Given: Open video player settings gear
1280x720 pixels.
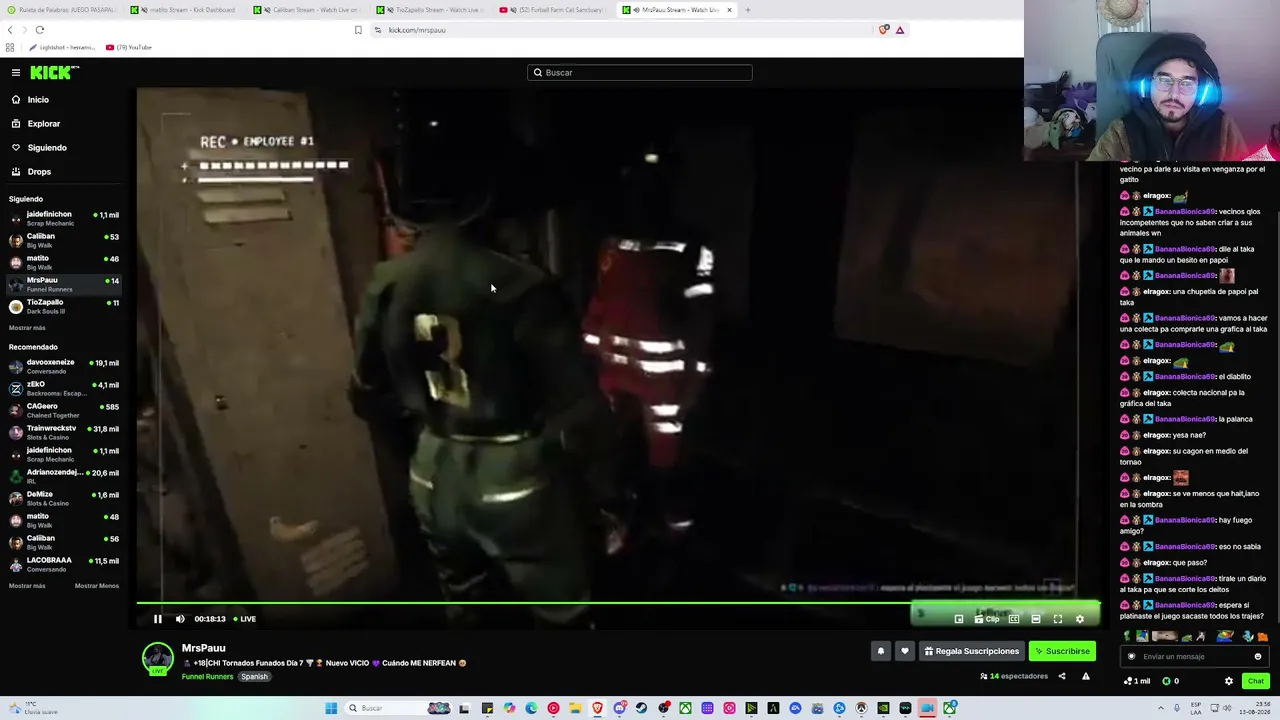Looking at the screenshot, I should [x=1080, y=619].
